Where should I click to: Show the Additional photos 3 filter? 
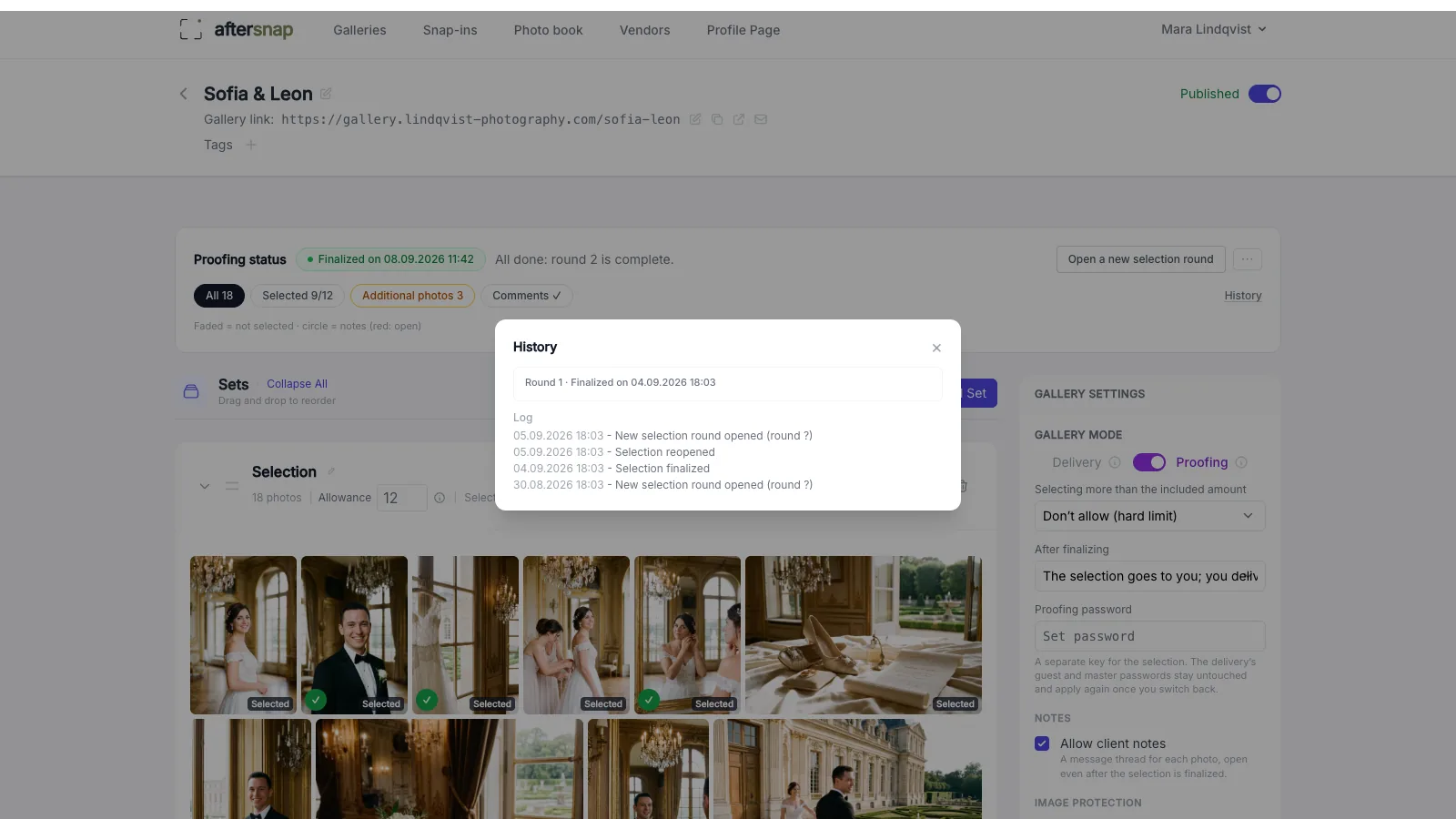(x=412, y=296)
